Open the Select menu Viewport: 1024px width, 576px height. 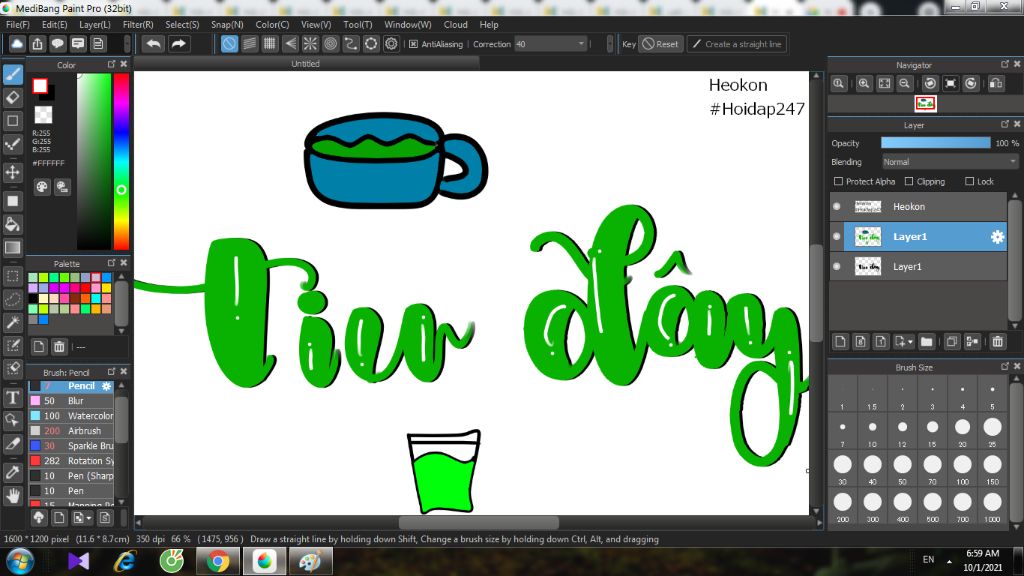tap(182, 24)
